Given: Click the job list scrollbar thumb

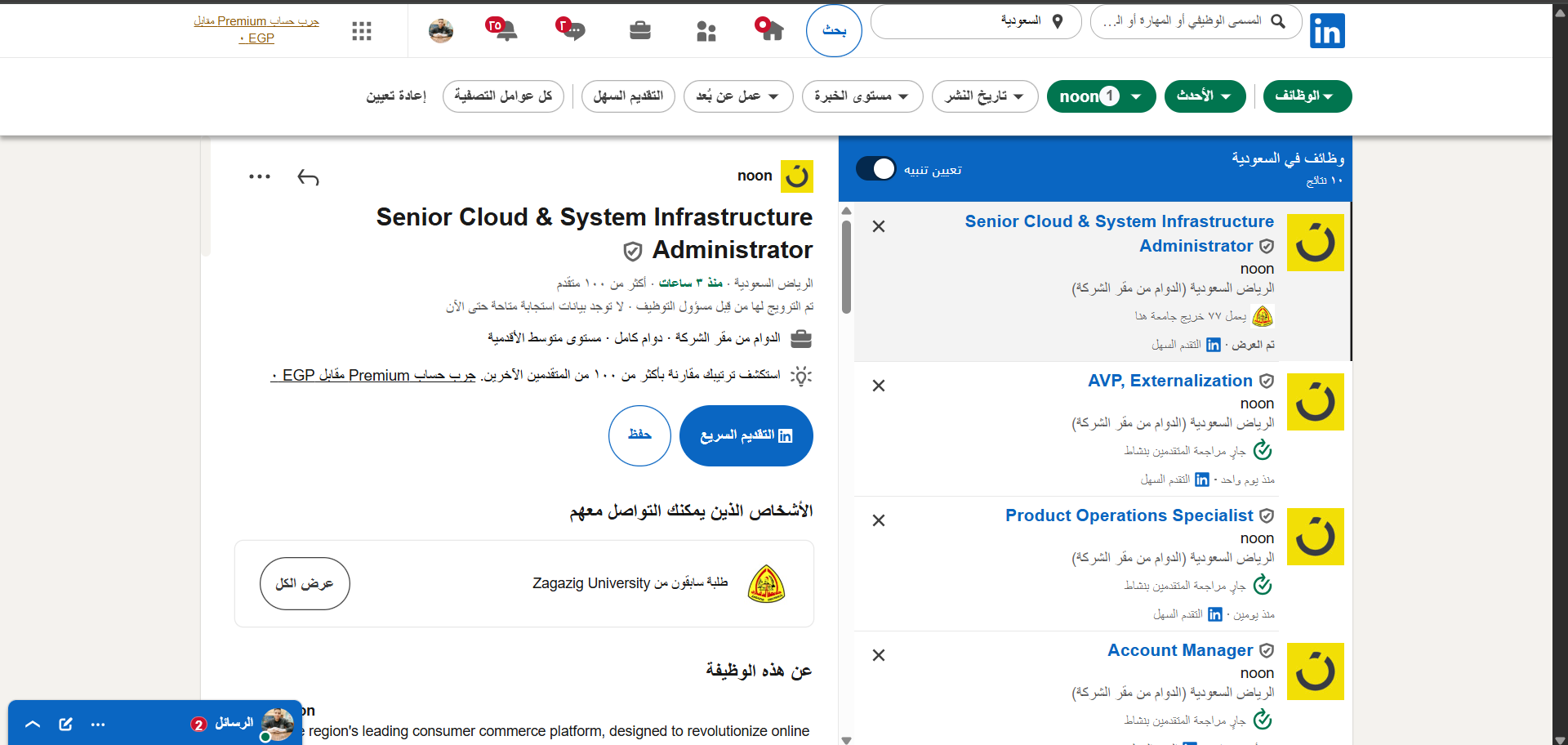Looking at the screenshot, I should 846,266.
